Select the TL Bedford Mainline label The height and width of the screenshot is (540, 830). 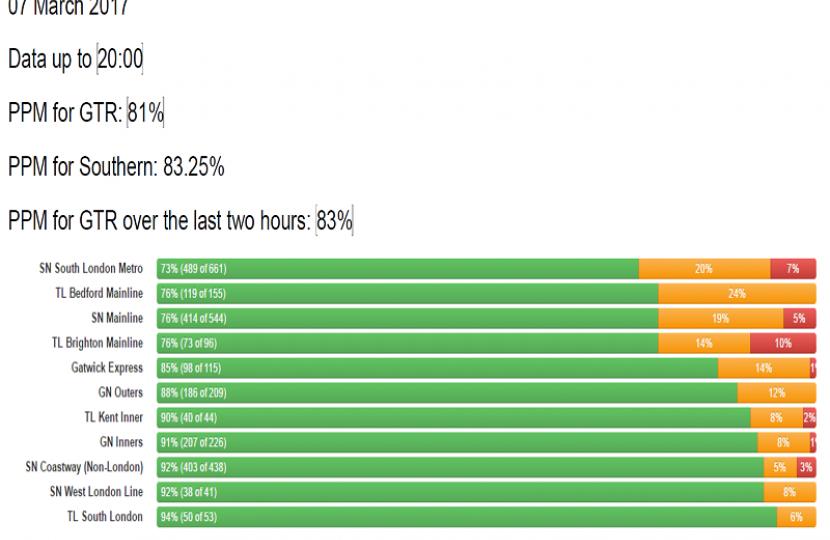[99, 294]
